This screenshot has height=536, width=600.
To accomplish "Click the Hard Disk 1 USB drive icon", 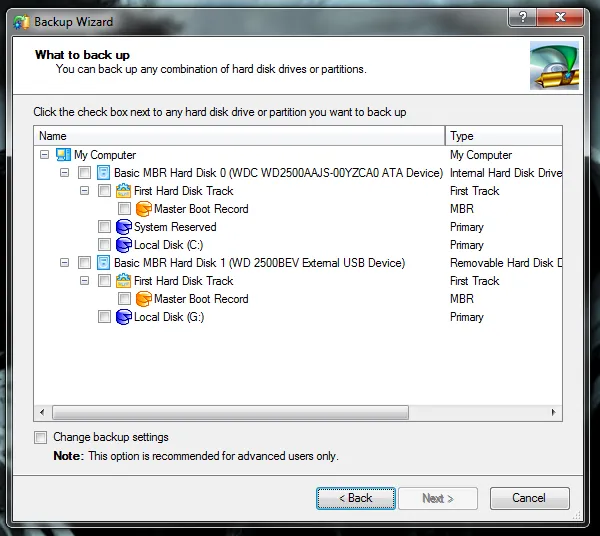I will click(x=103, y=263).
